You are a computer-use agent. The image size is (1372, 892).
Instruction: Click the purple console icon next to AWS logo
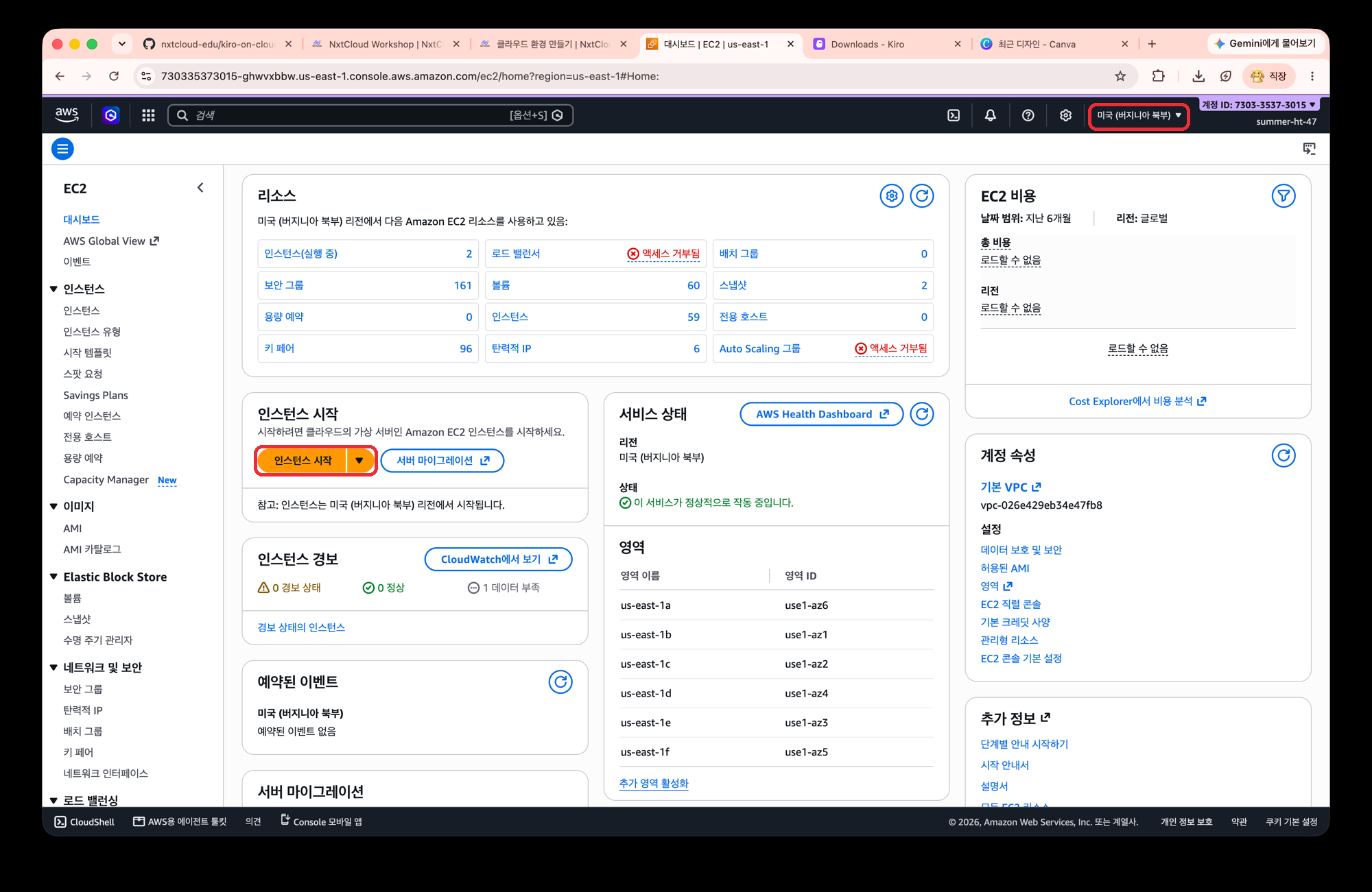click(x=110, y=115)
